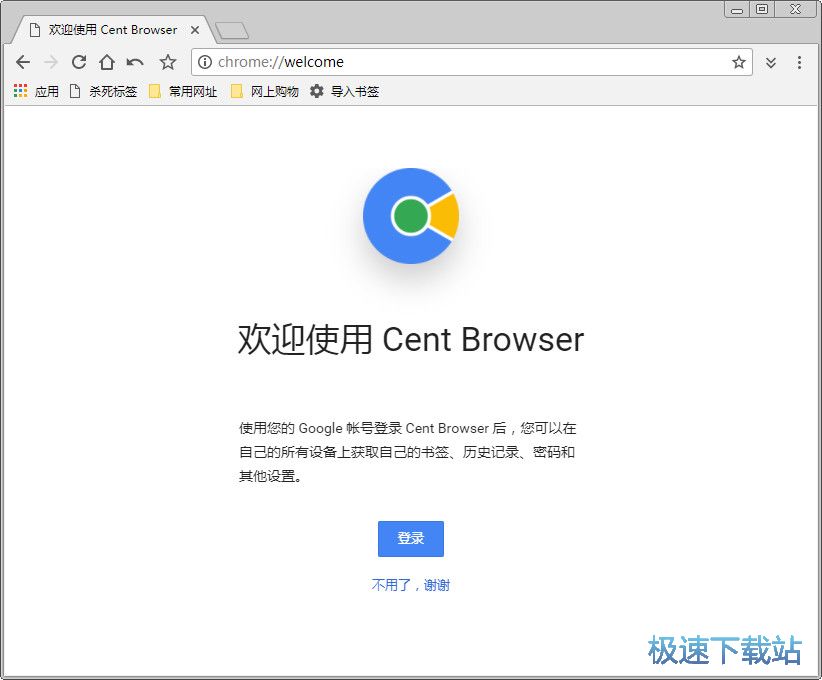Open a new tab

232,30
